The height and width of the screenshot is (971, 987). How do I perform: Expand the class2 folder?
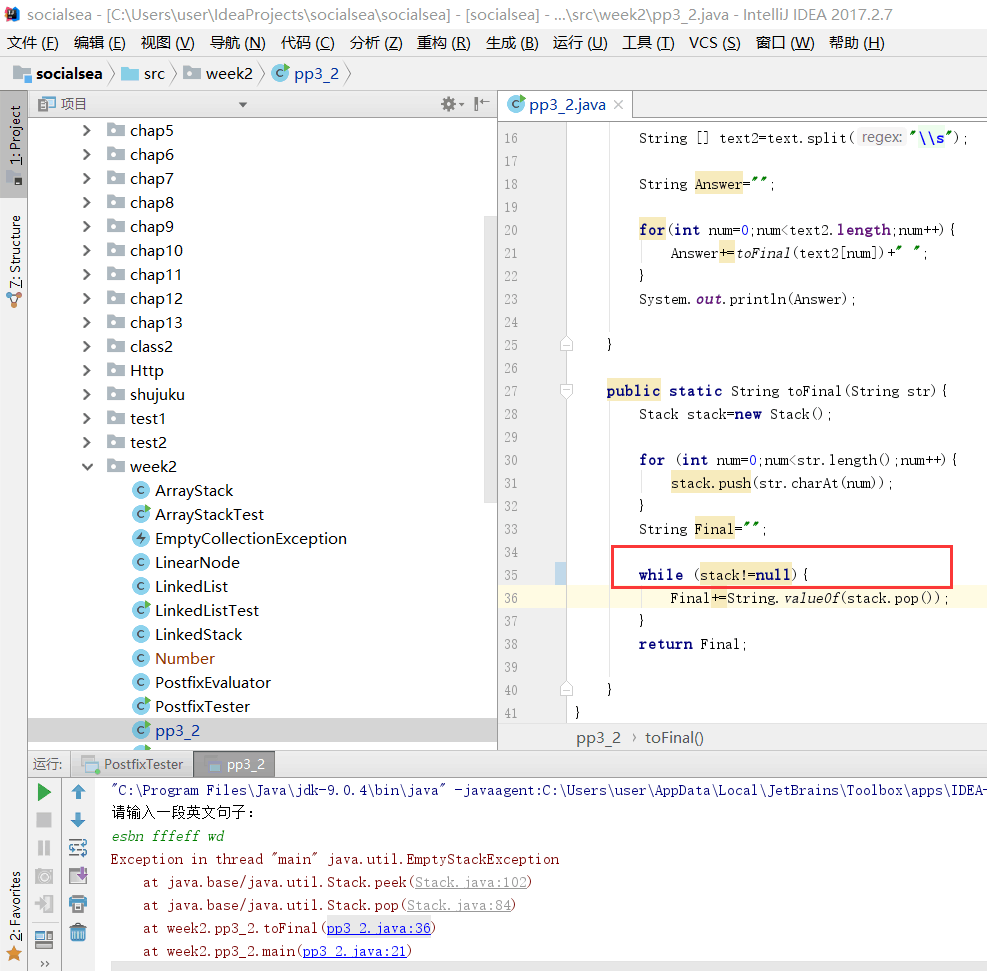[87, 346]
